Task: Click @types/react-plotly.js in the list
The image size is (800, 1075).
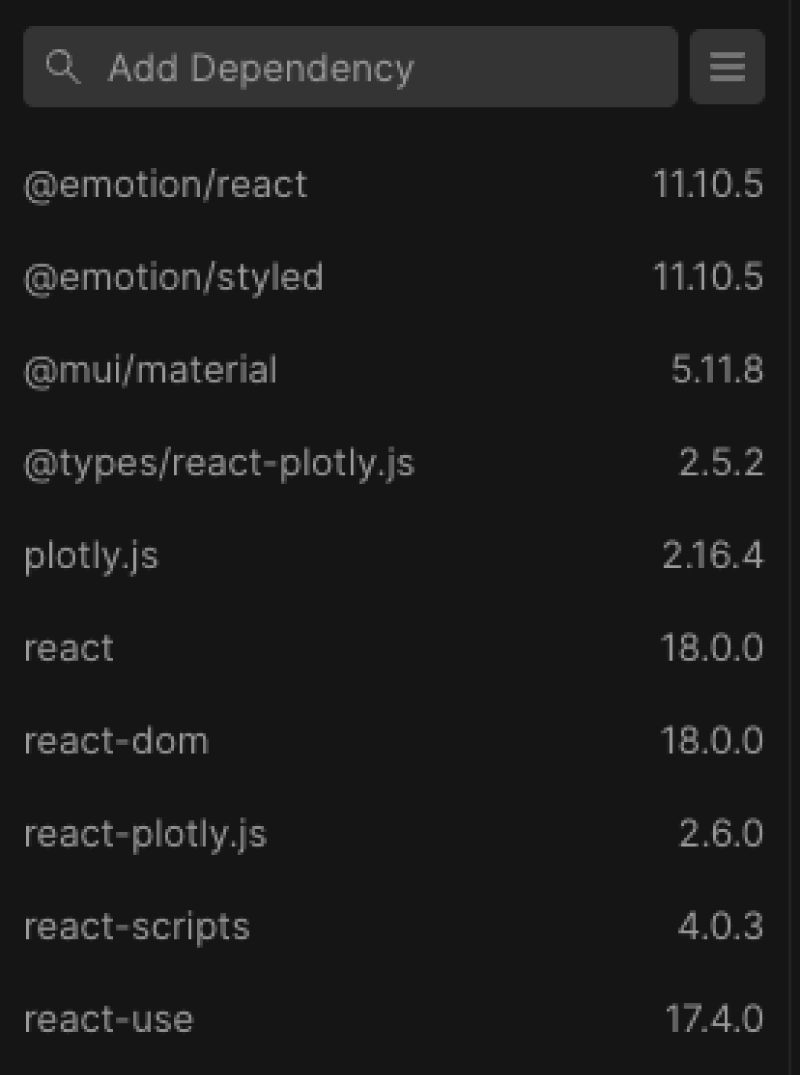Action: 219,463
